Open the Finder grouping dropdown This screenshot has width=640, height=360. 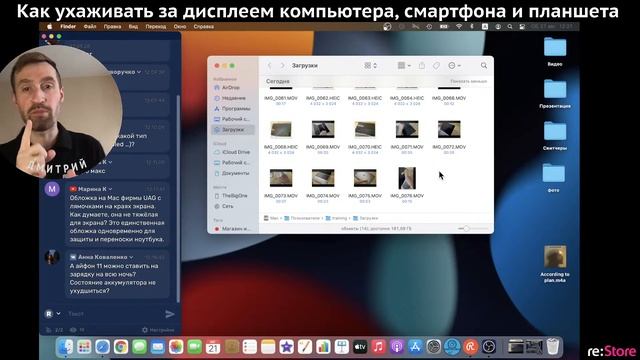click(x=404, y=65)
